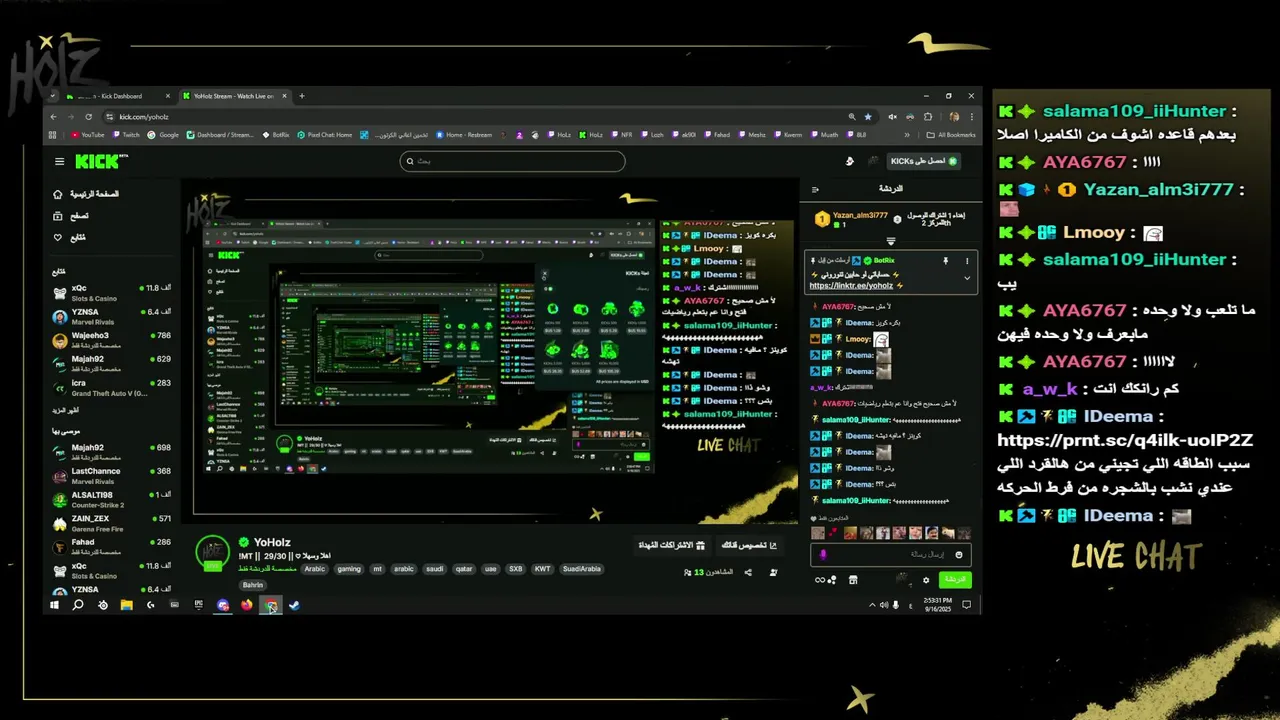Screen dimensions: 1280x720
Task: Open the BotRix bookmark
Action: [x=275, y=135]
